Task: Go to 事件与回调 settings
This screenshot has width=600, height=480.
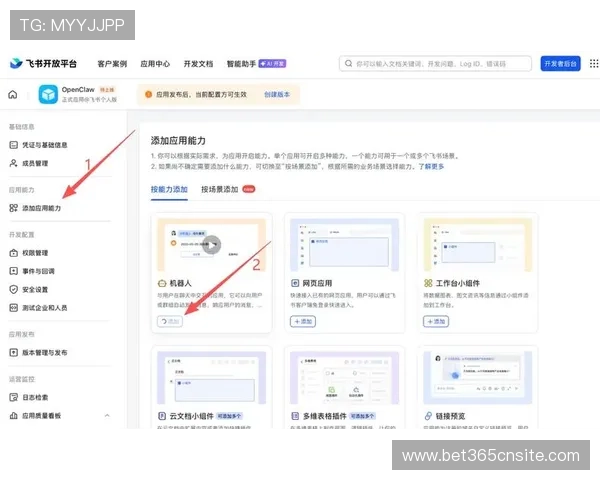Action: pyautogui.click(x=38, y=271)
